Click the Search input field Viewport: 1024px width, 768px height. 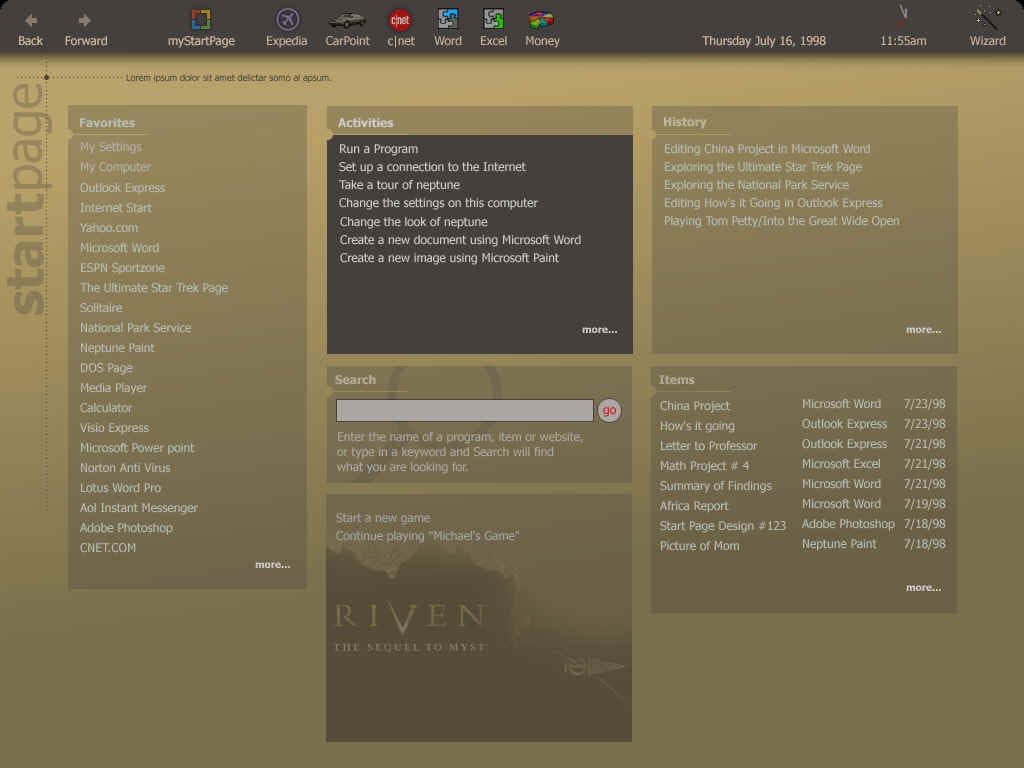[x=464, y=411]
